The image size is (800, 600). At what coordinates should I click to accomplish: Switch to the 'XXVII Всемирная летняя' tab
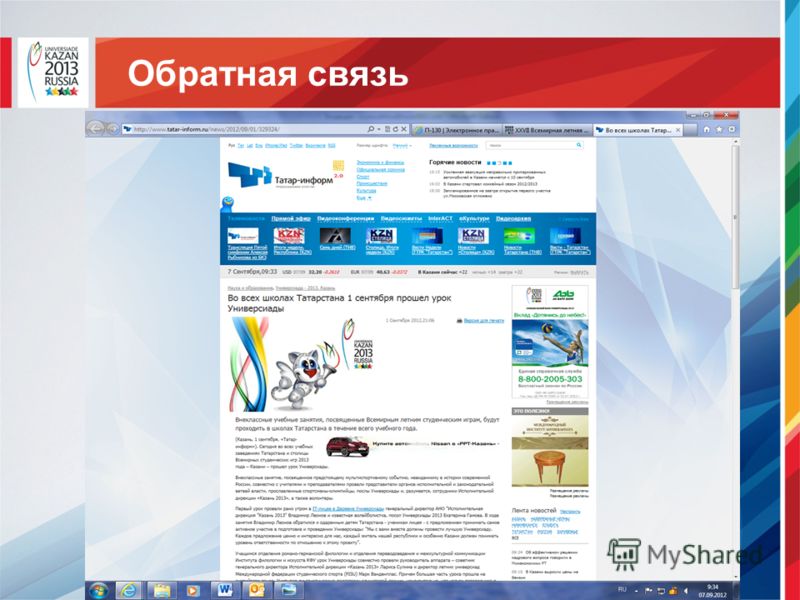pyautogui.click(x=547, y=131)
